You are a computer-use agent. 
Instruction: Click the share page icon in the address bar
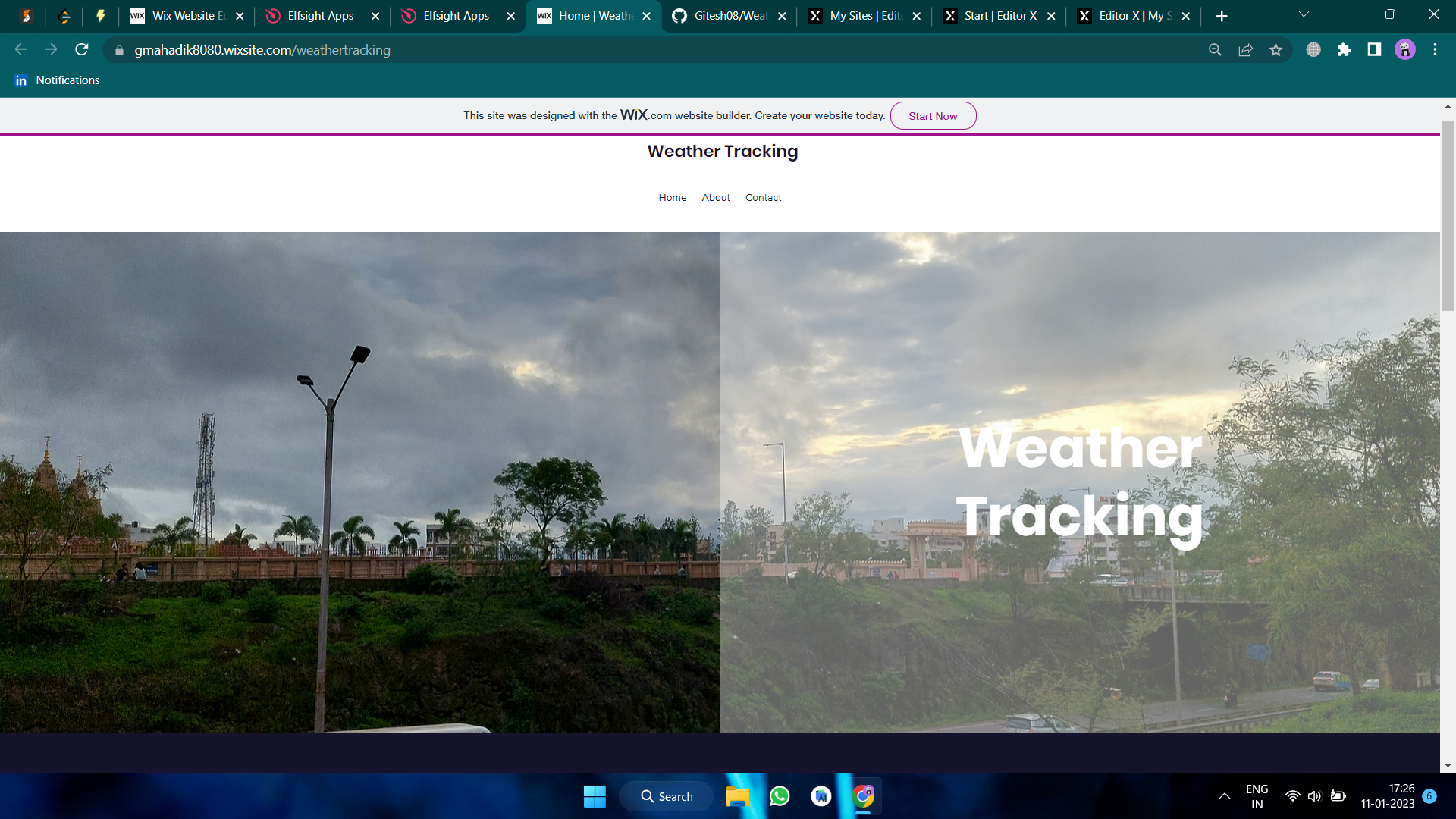pos(1245,50)
